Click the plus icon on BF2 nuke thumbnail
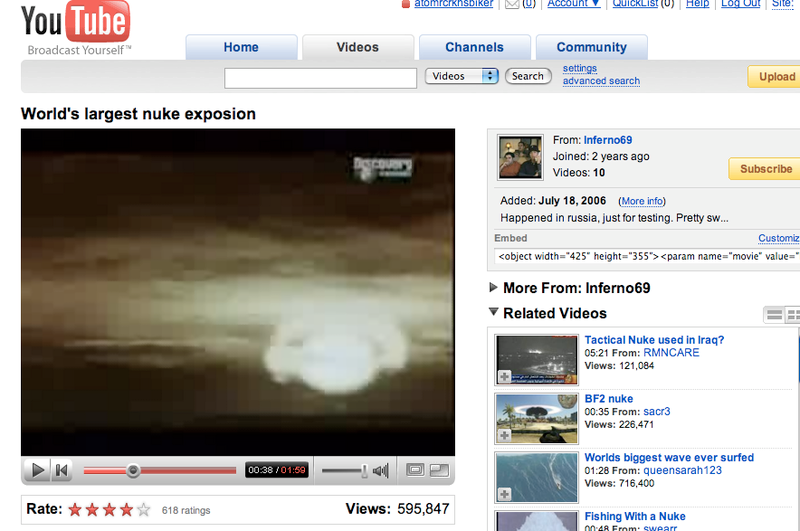The height and width of the screenshot is (531, 800). pyautogui.click(x=504, y=436)
